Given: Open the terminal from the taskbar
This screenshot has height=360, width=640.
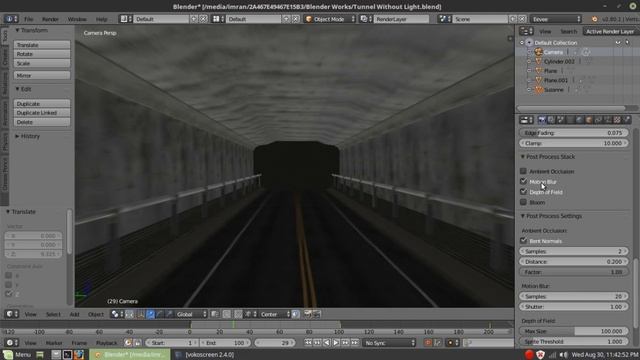Looking at the screenshot, I should tap(67, 354).
